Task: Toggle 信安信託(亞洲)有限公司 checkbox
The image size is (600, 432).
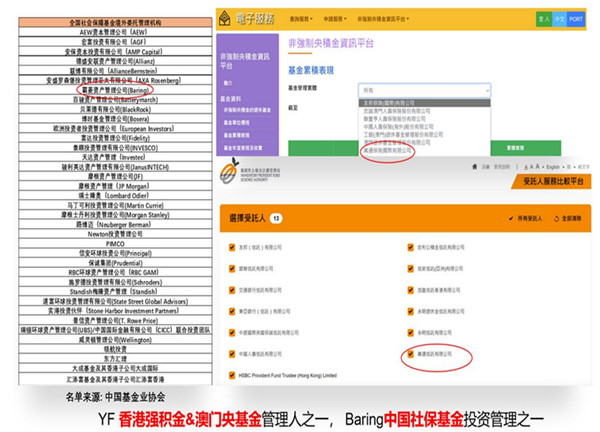Action: pos(411,269)
